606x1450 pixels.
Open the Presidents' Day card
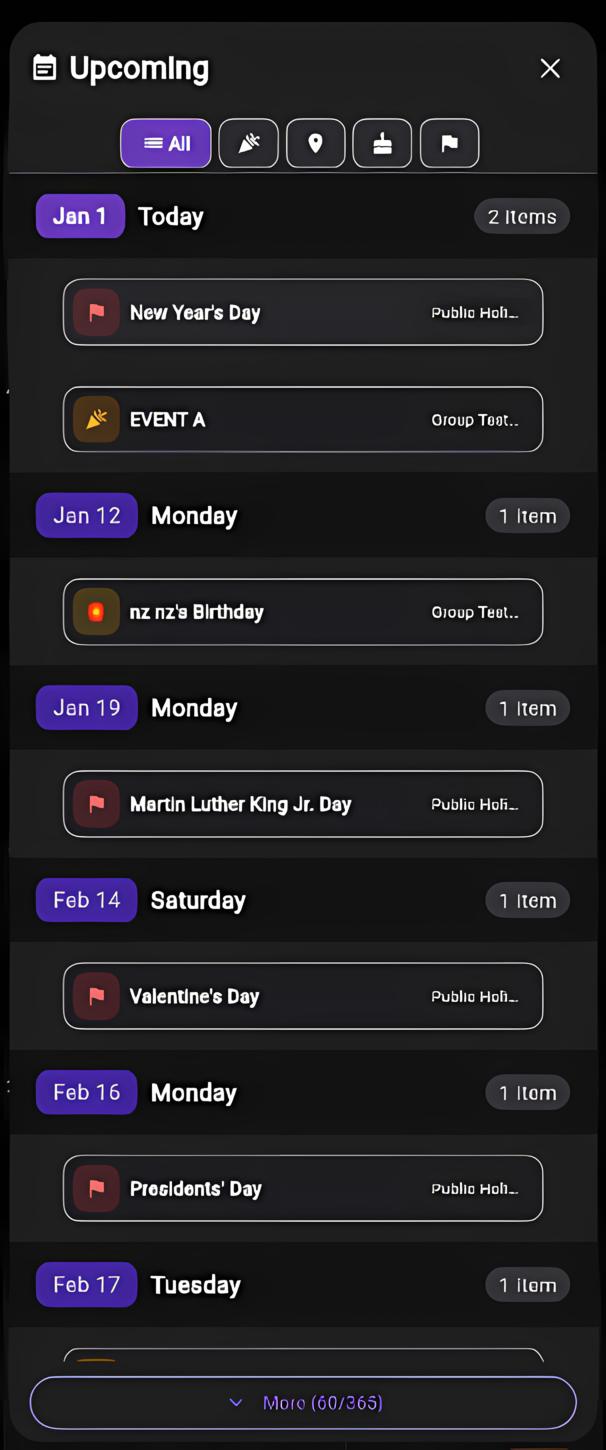click(x=303, y=1188)
